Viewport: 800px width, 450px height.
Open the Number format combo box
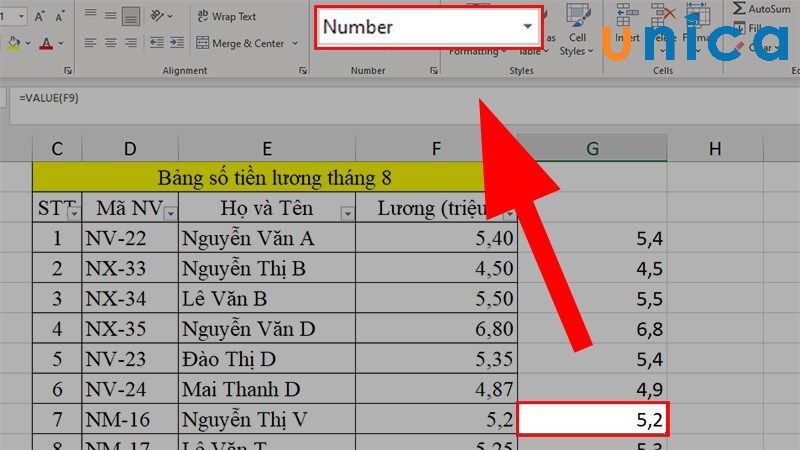[x=428, y=27]
